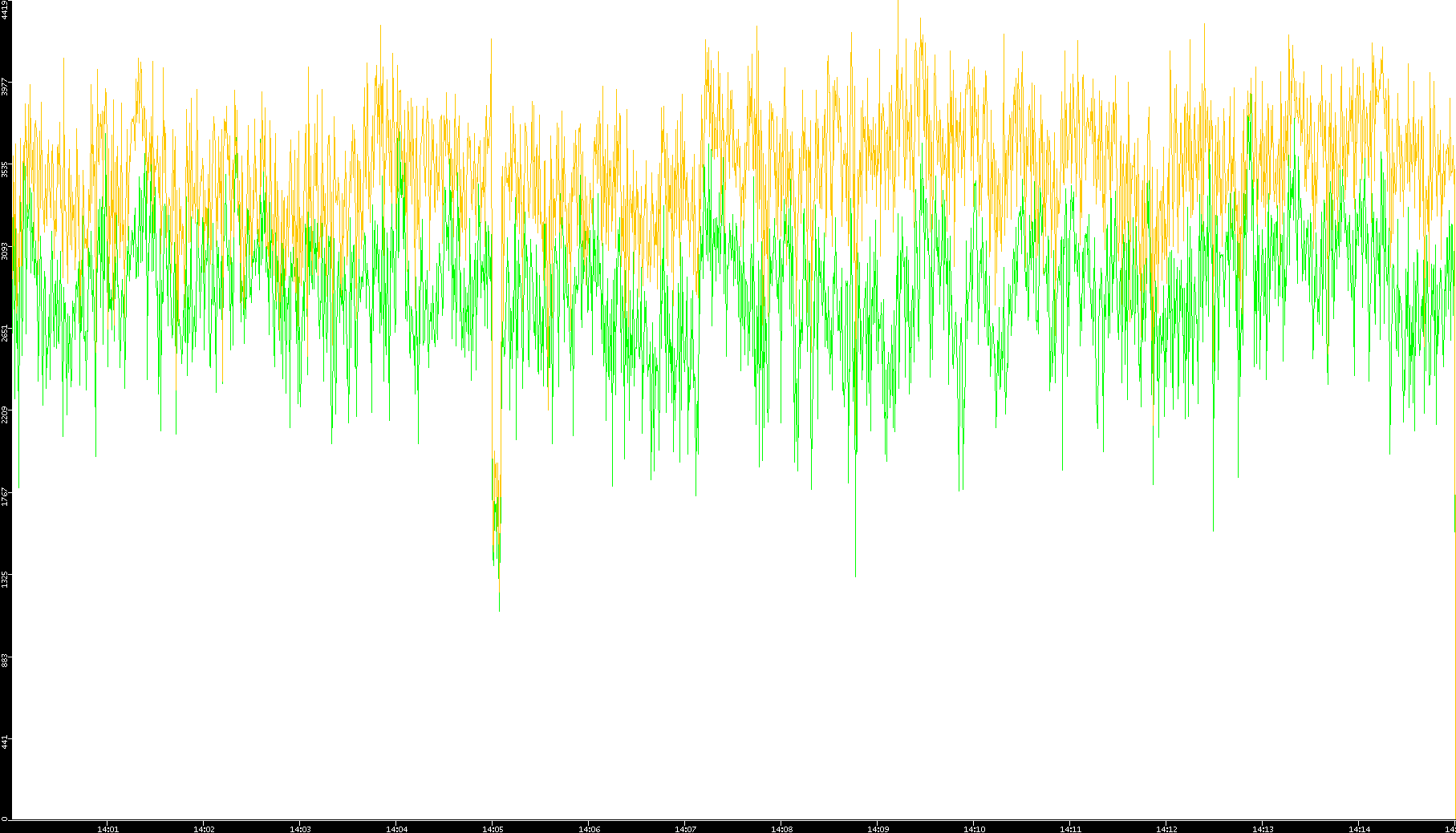This screenshot has width=1456, height=833.
Task: Click the 14:09 time axis label
Action: pos(878,828)
